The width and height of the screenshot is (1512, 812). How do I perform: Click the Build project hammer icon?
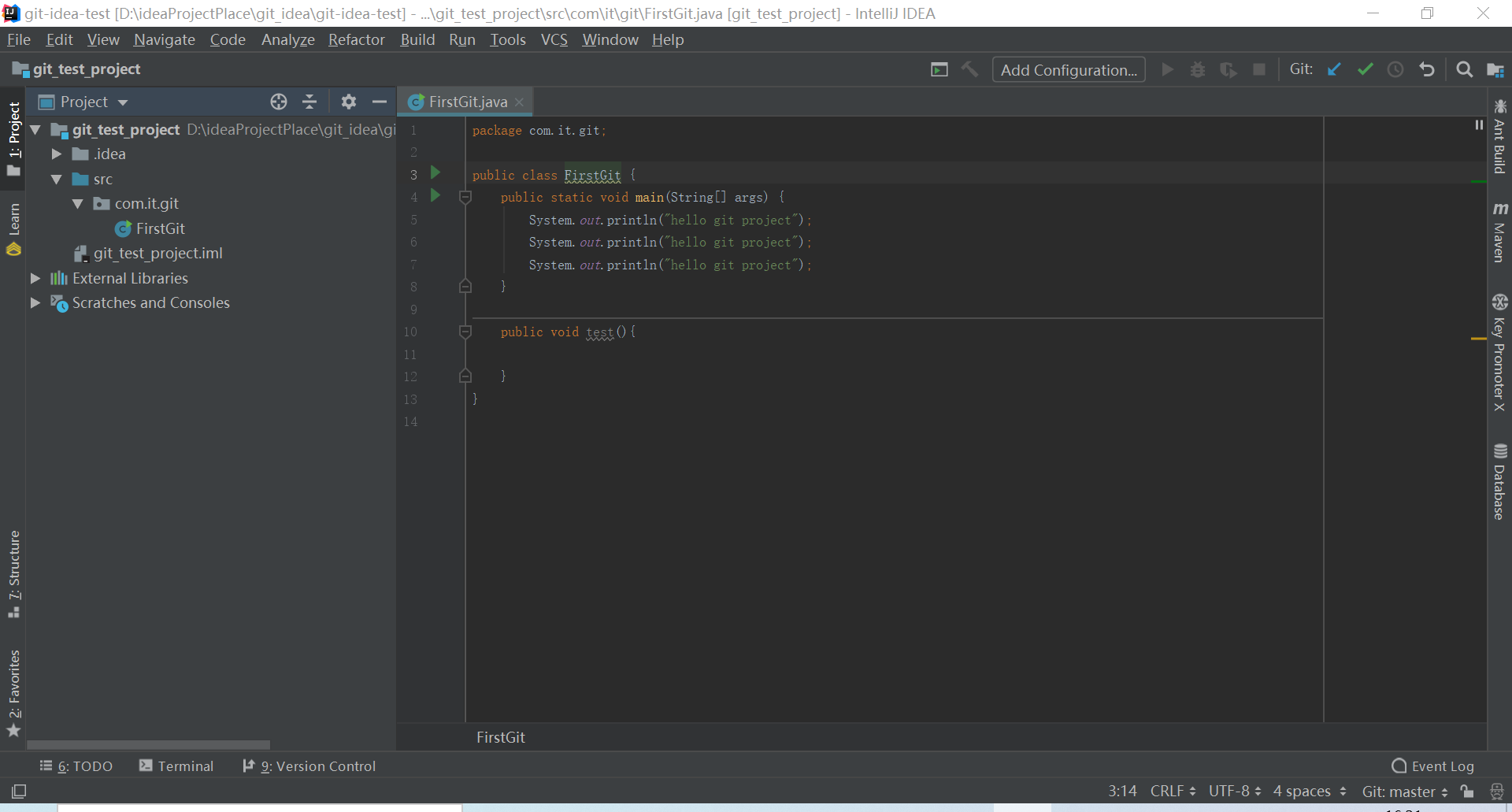pos(969,69)
